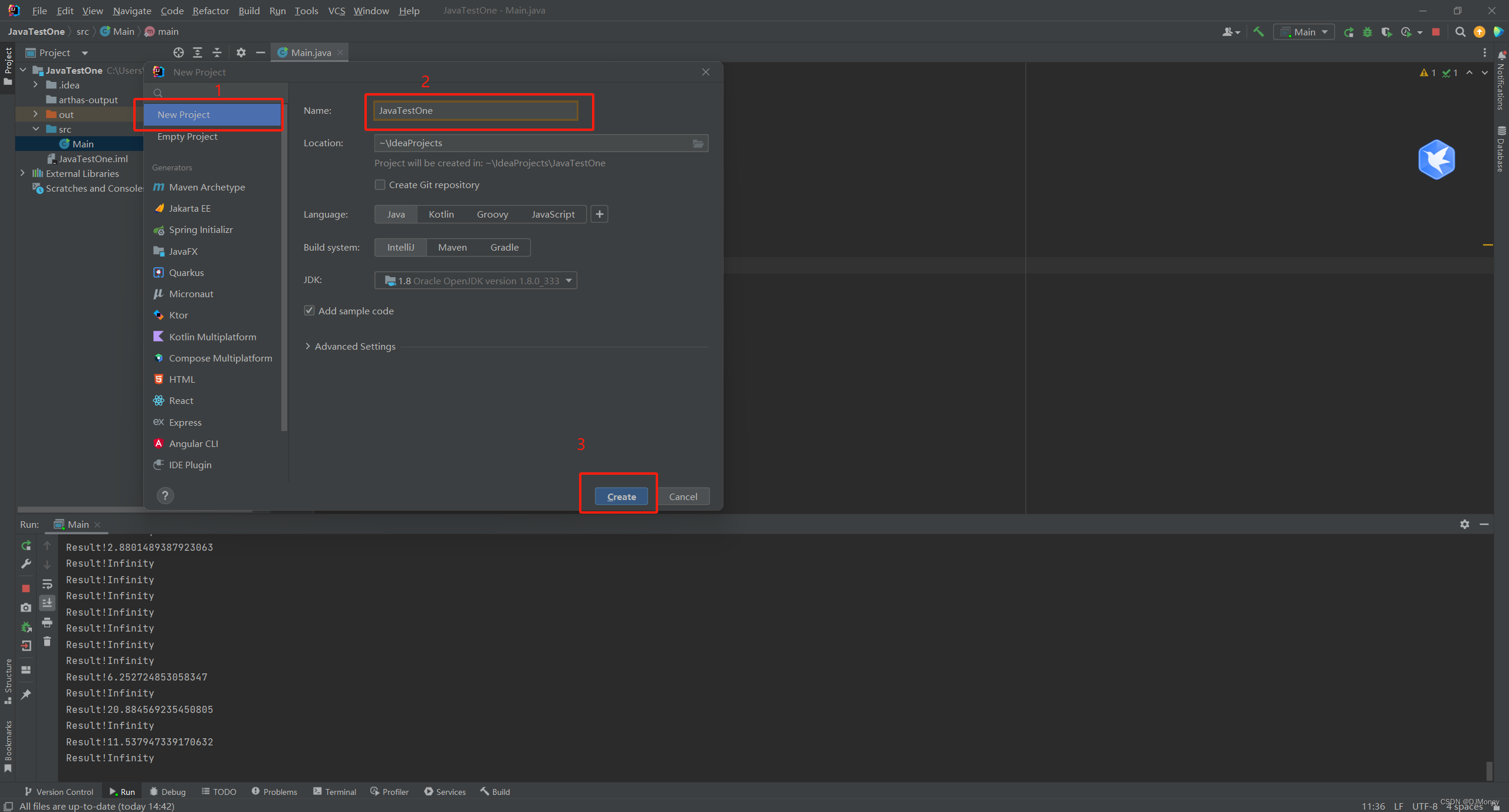This screenshot has height=812, width=1509.
Task: Collapse all nodes in Project panel
Action: 217,52
